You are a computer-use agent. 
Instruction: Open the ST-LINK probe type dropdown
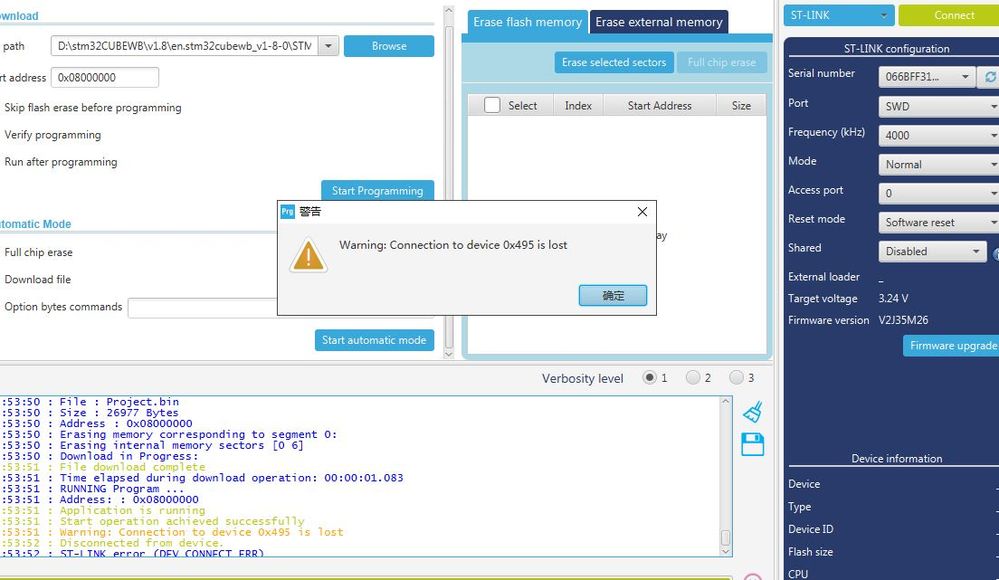[x=838, y=15]
